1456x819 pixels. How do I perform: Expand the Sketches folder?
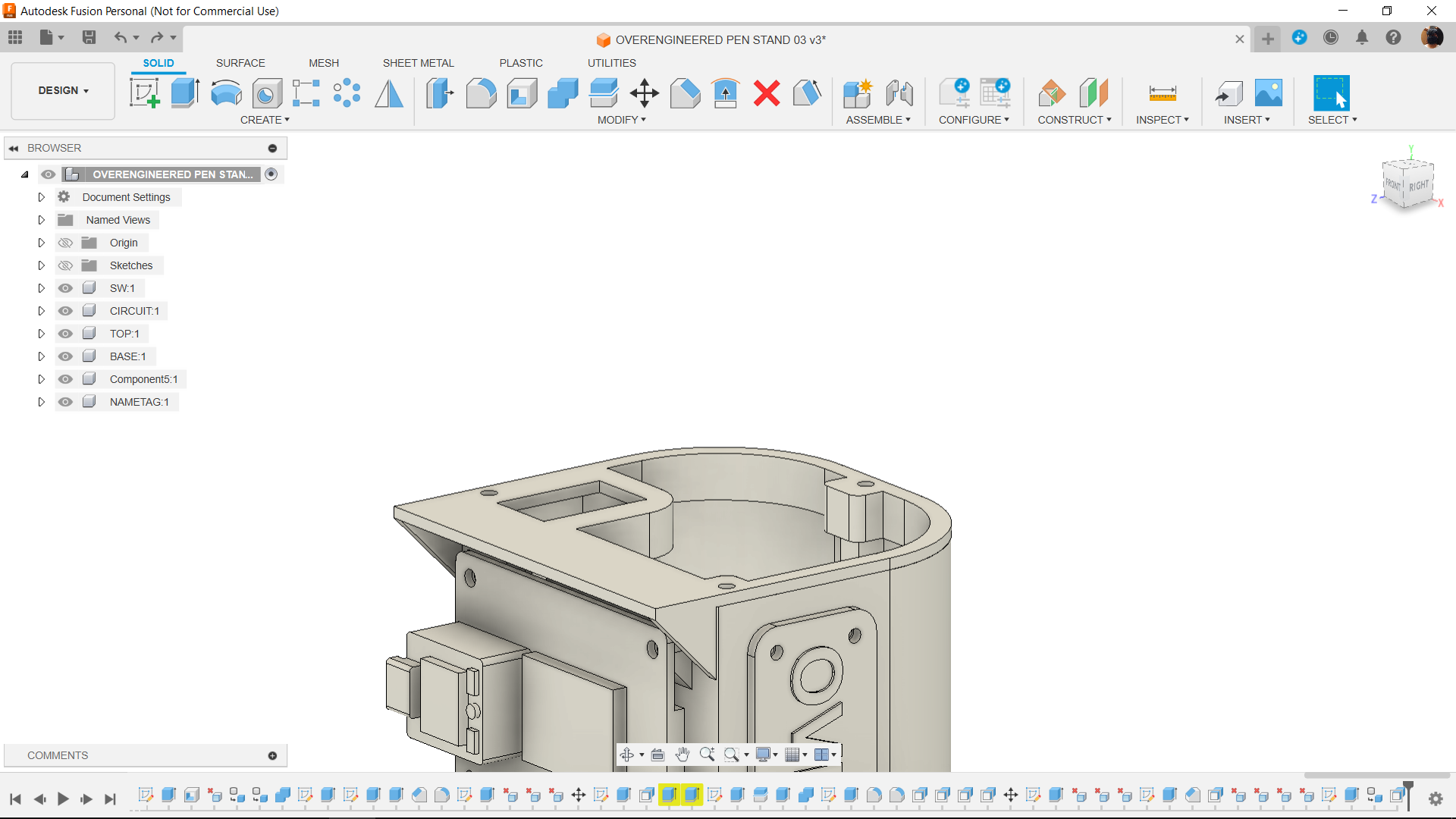[42, 265]
